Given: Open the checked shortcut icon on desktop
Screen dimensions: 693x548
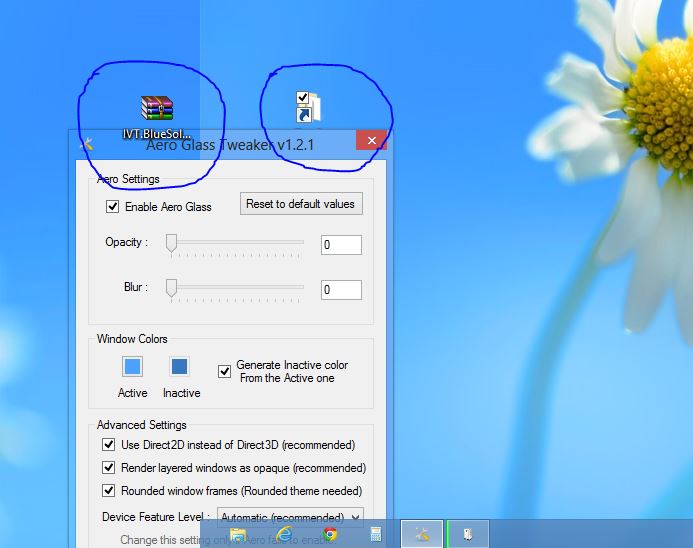Looking at the screenshot, I should tap(307, 105).
